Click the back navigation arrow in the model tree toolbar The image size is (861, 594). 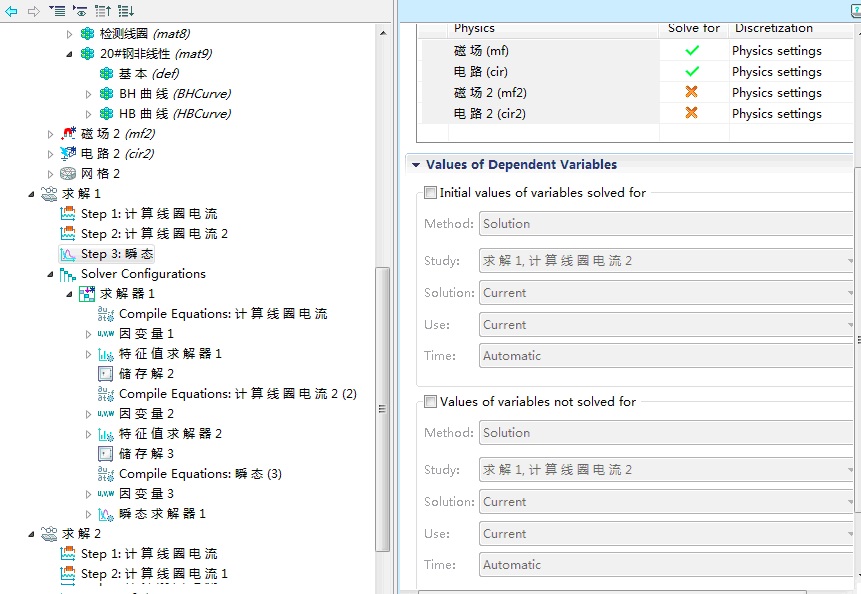(11, 11)
